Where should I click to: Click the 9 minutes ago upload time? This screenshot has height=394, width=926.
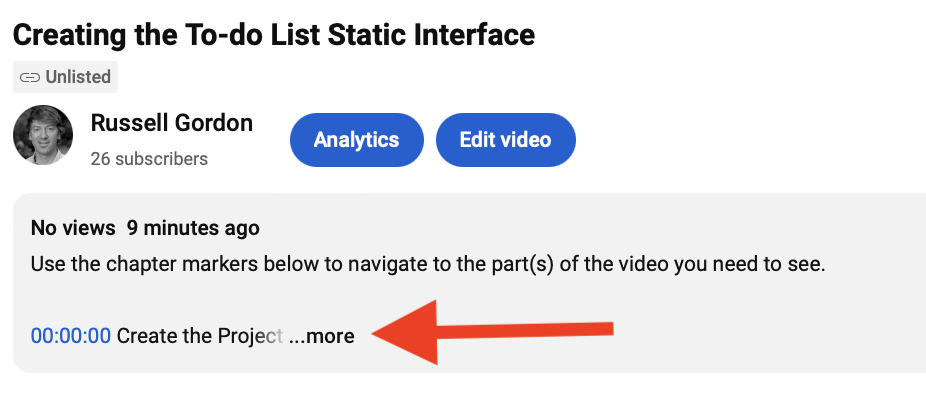[193, 228]
